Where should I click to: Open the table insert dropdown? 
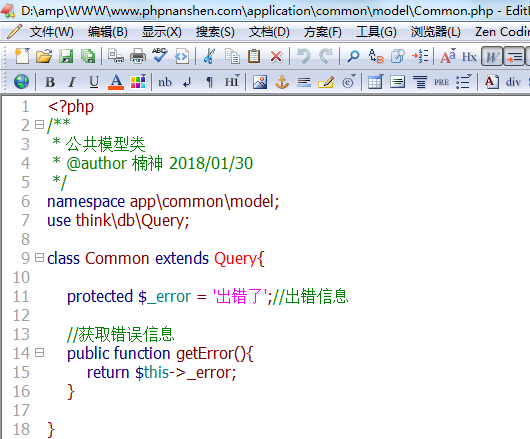coord(376,82)
